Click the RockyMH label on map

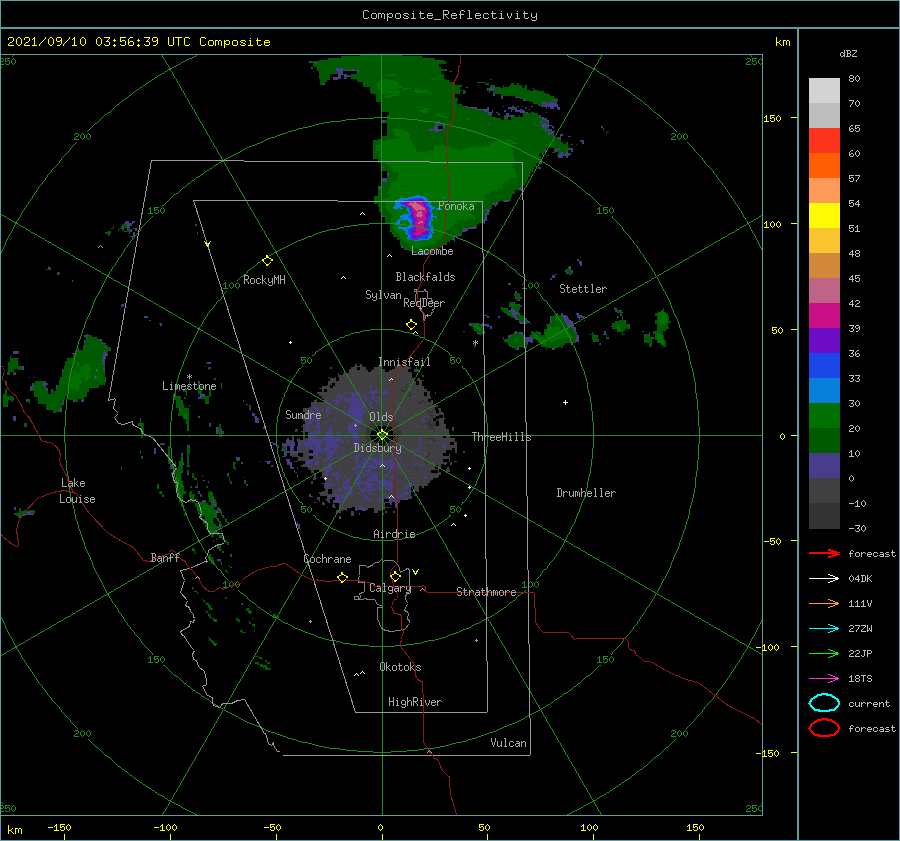264,280
